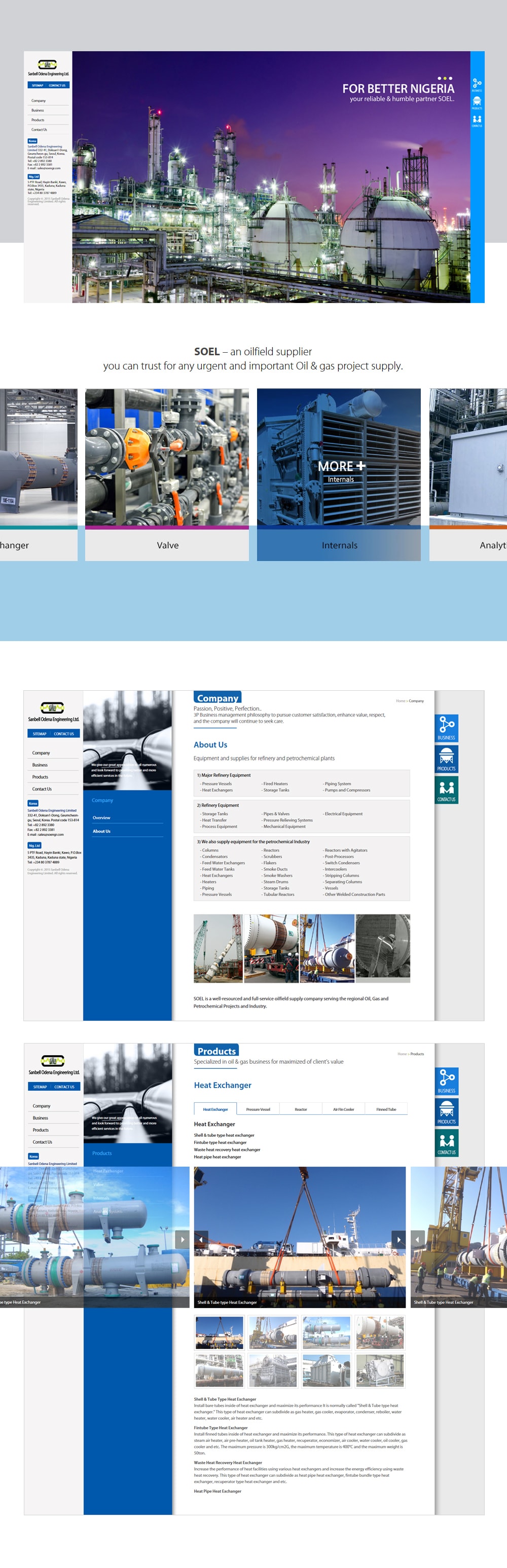The image size is (507, 1568).
Task: Select the Contact Us icon on the Products page
Action: (x=446, y=1142)
